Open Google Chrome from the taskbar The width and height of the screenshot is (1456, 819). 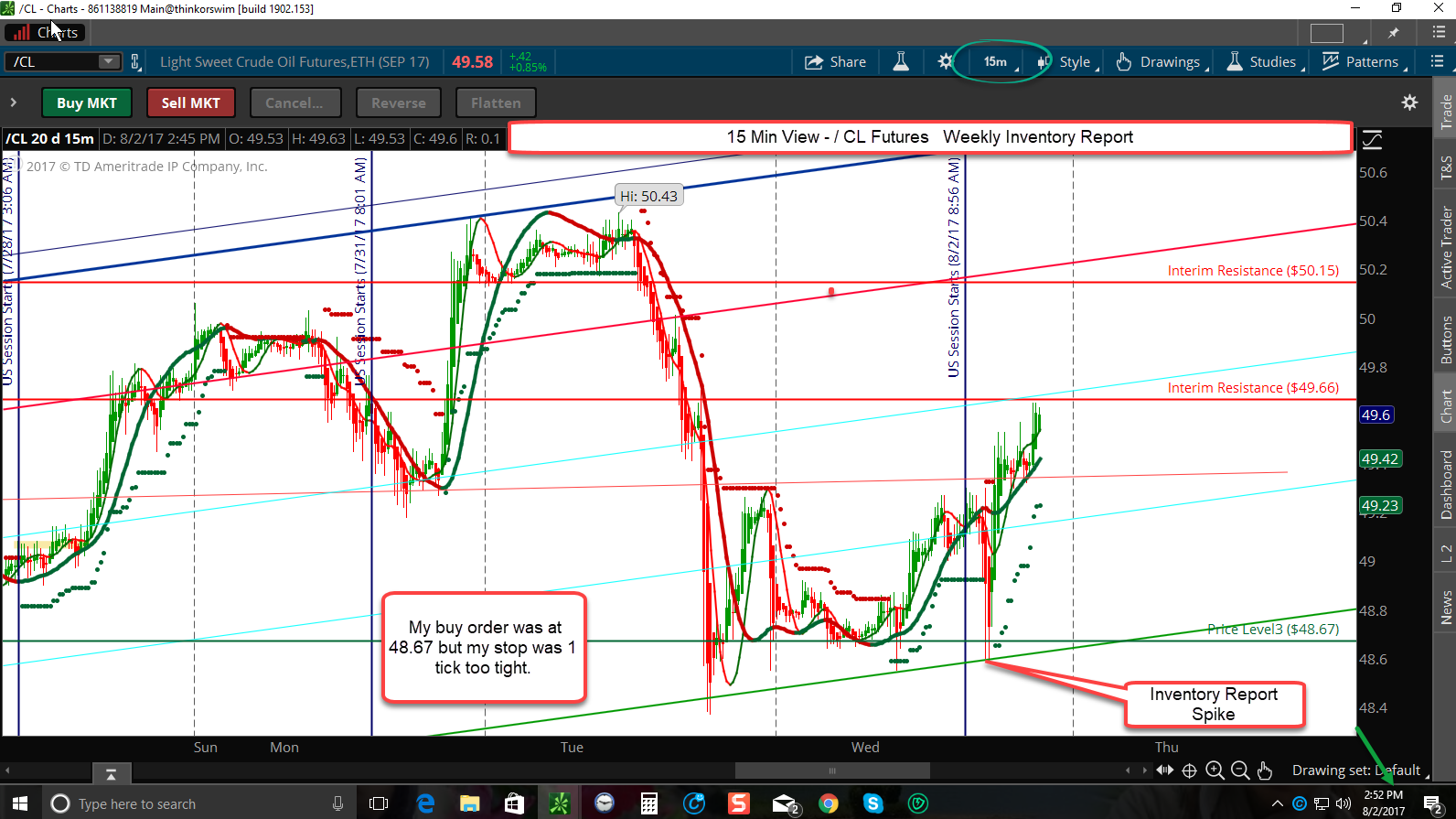point(829,803)
